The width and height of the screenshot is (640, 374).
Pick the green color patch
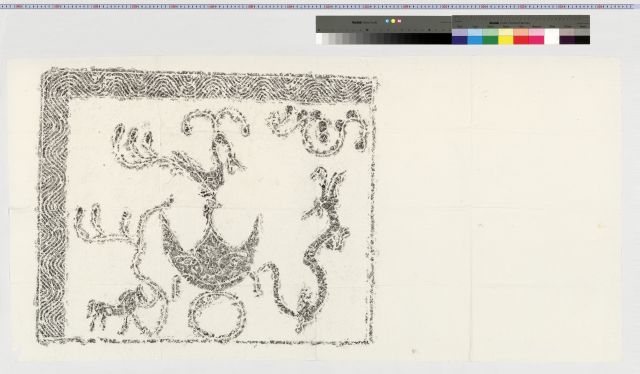click(x=491, y=40)
